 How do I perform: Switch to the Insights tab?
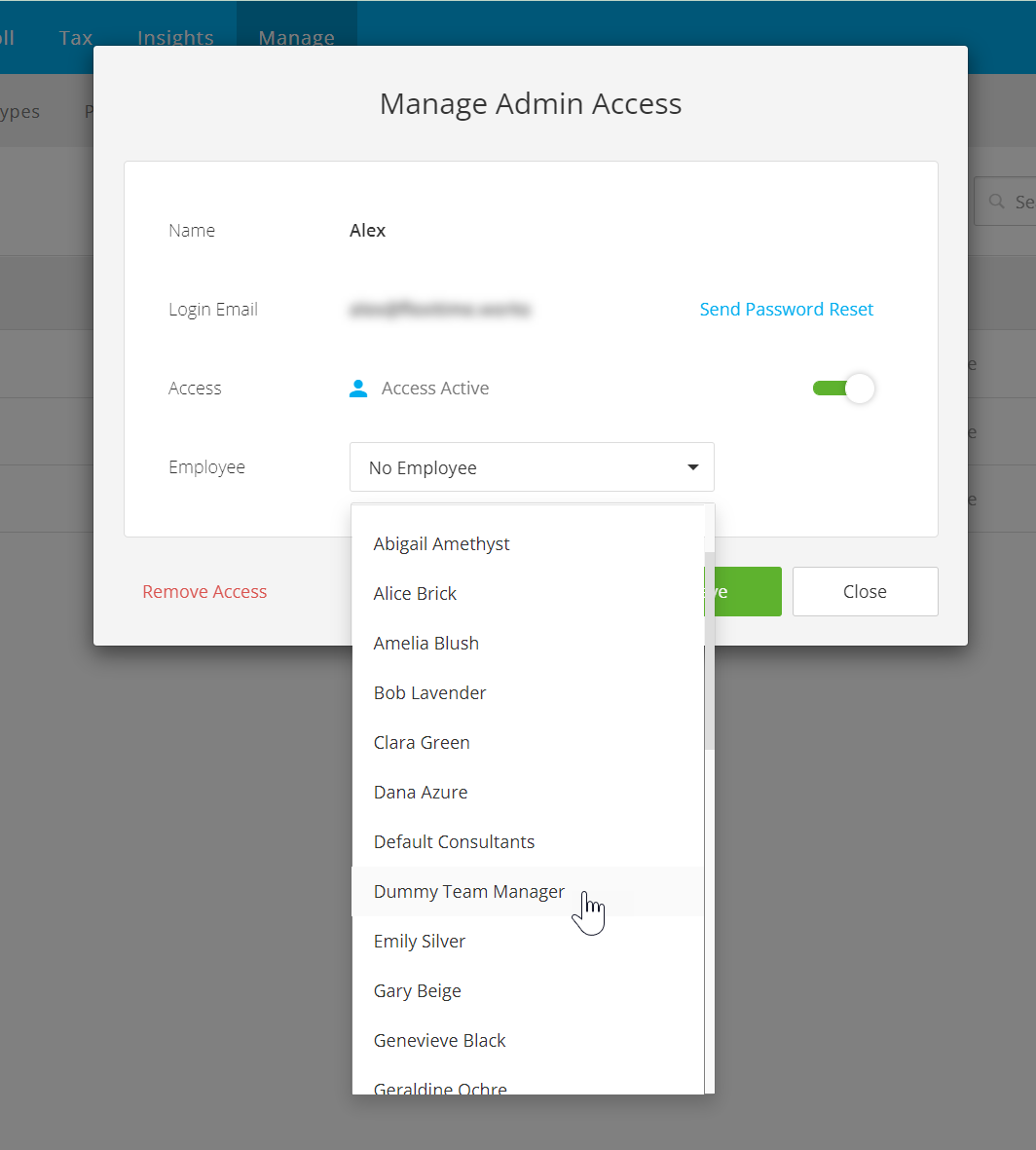coord(175,37)
